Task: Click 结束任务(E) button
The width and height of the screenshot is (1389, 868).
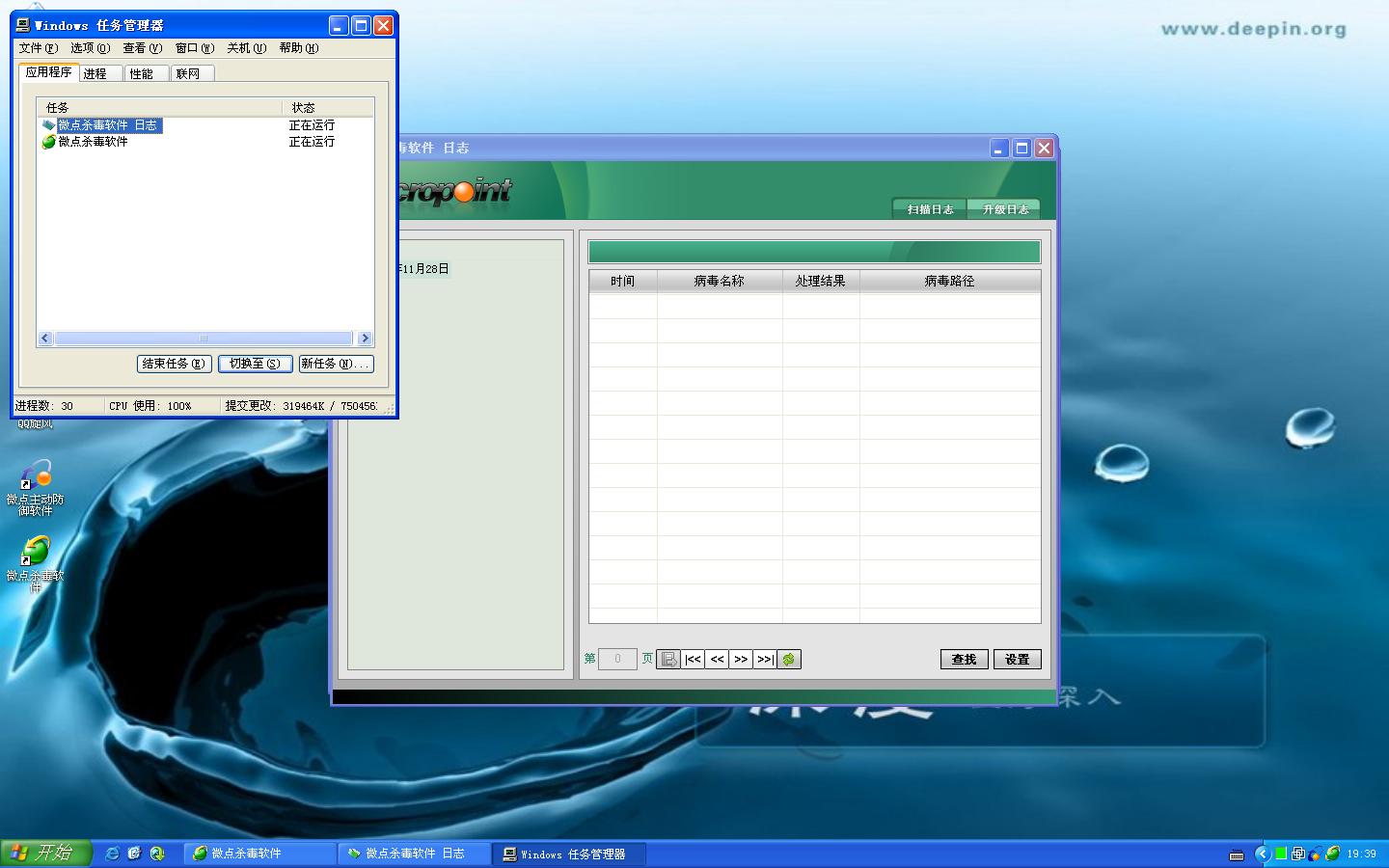Action: pyautogui.click(x=174, y=364)
